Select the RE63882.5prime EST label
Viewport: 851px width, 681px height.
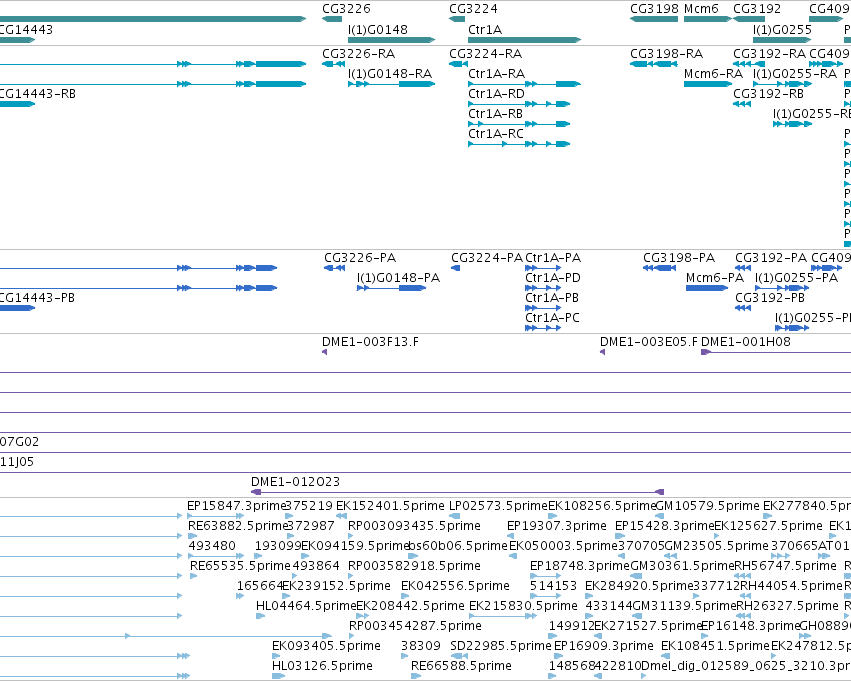[x=237, y=525]
